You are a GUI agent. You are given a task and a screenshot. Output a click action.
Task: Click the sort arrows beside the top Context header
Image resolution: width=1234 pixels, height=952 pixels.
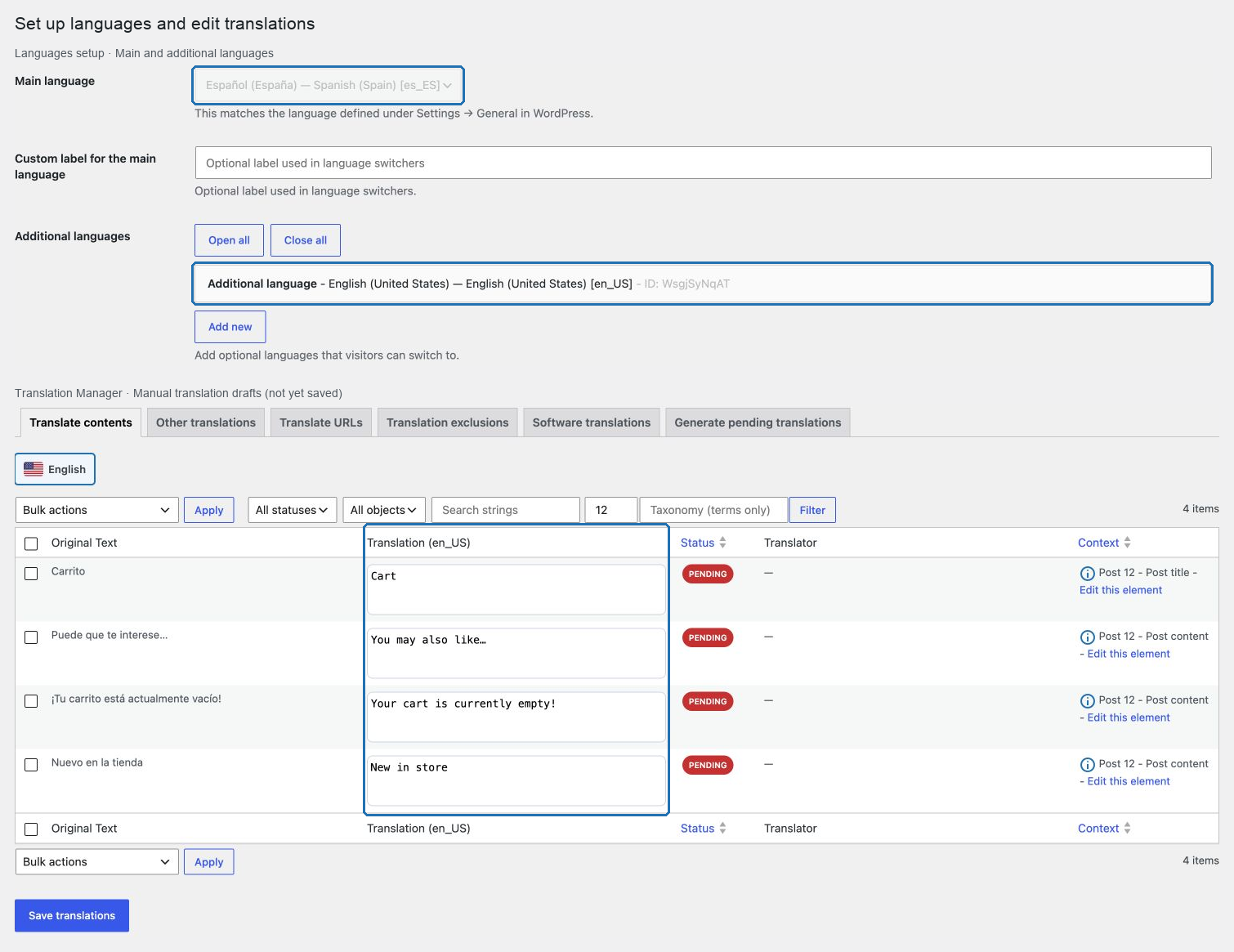tap(1127, 543)
